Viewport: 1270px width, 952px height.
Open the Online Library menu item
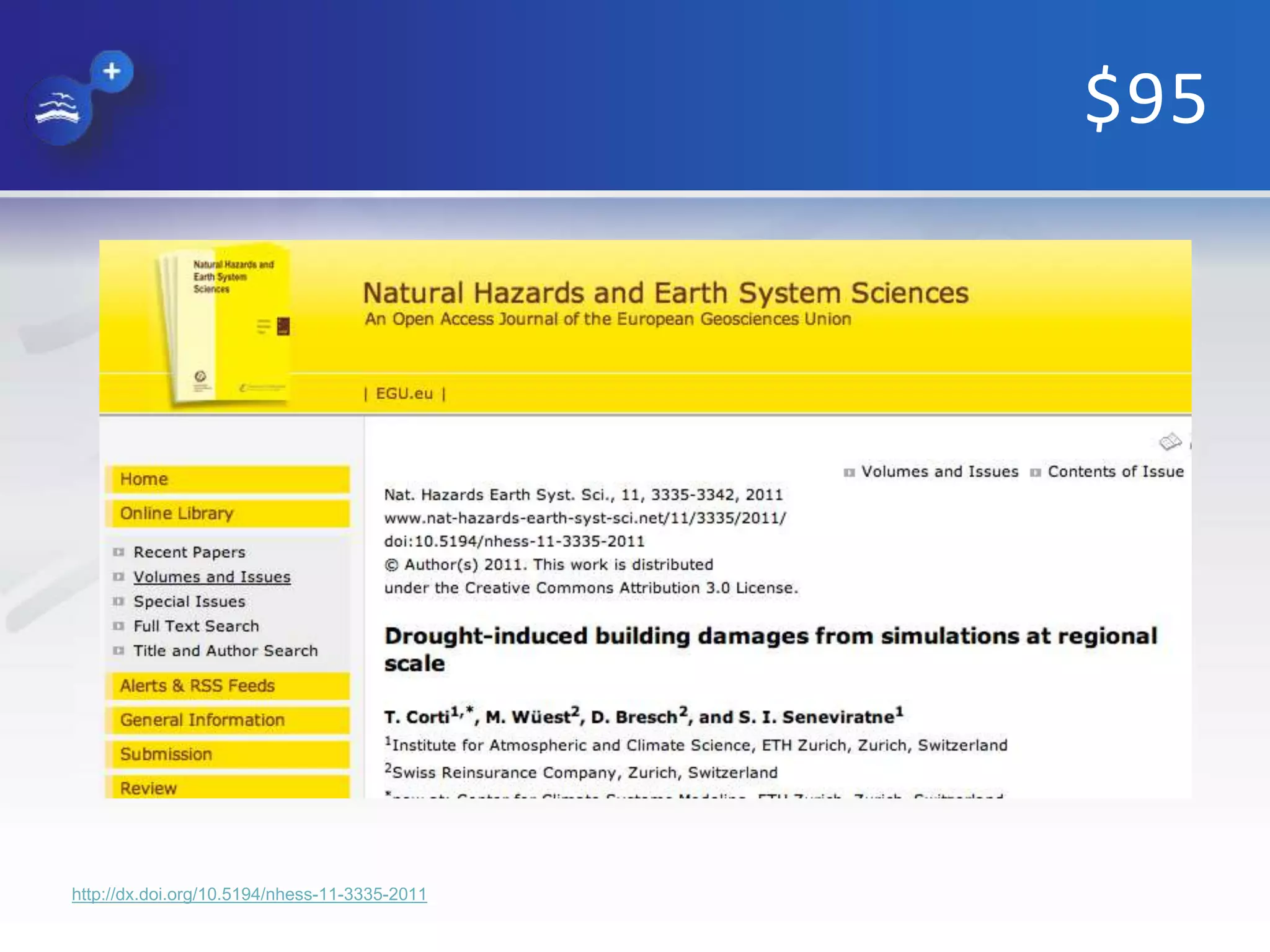coord(228,513)
